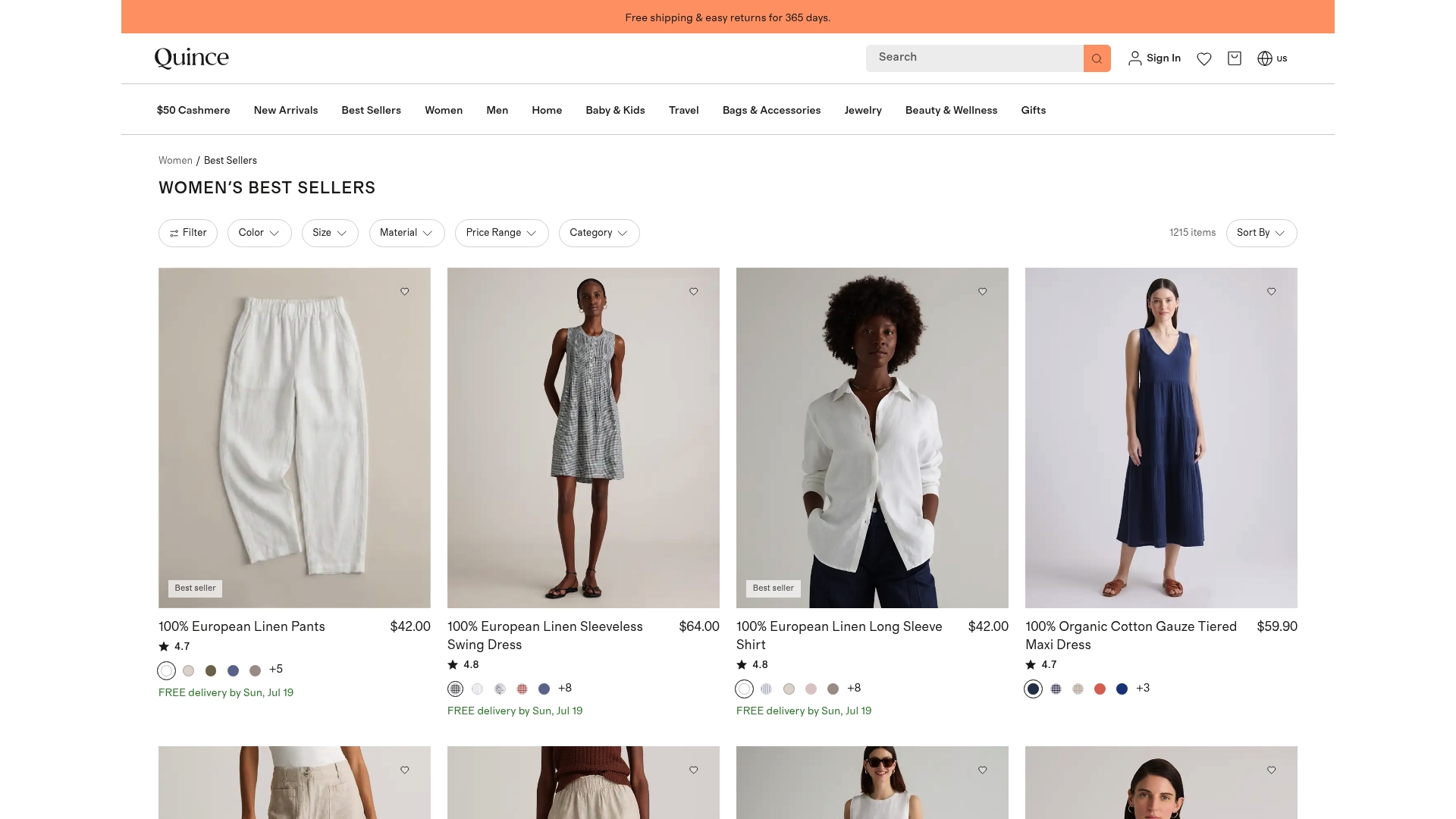Open Linen Long Sleeve Shirt title
This screenshot has width=1456, height=819.
click(839, 635)
